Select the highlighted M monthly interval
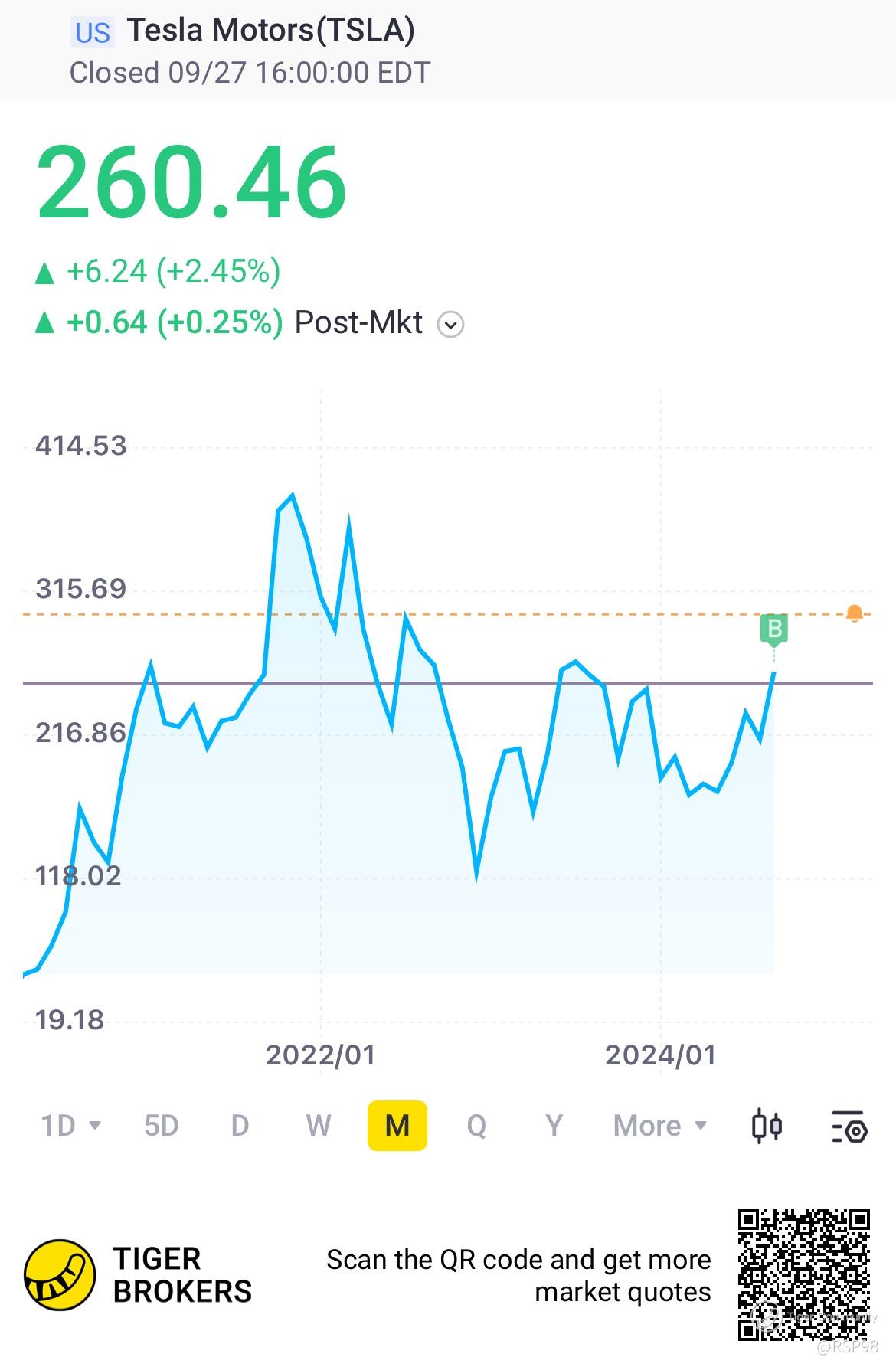Screen dimensions: 896x1367 397,1126
